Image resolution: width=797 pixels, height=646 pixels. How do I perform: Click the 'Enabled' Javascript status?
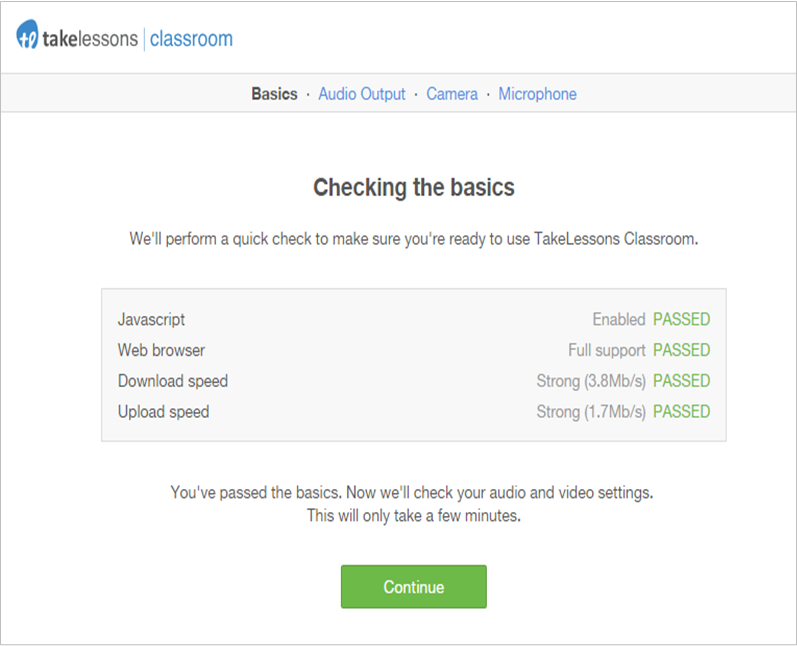tap(619, 319)
